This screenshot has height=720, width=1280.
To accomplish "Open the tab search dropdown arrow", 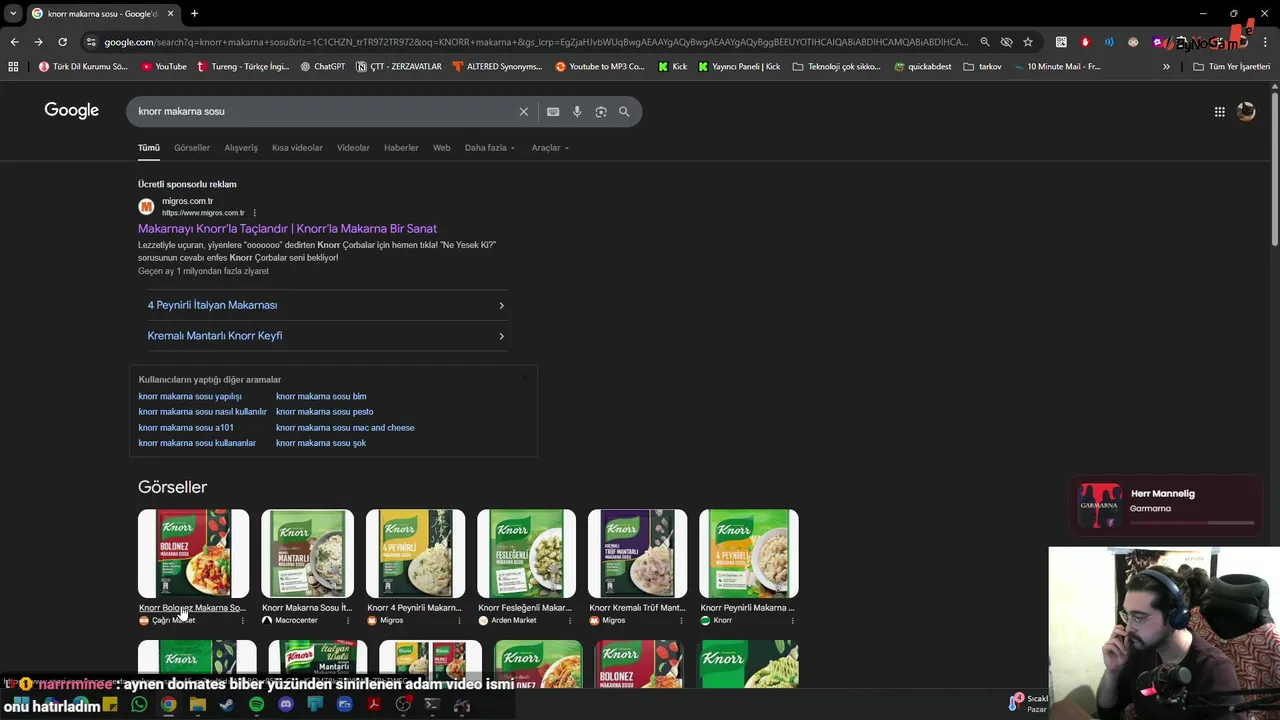I will [12, 13].
